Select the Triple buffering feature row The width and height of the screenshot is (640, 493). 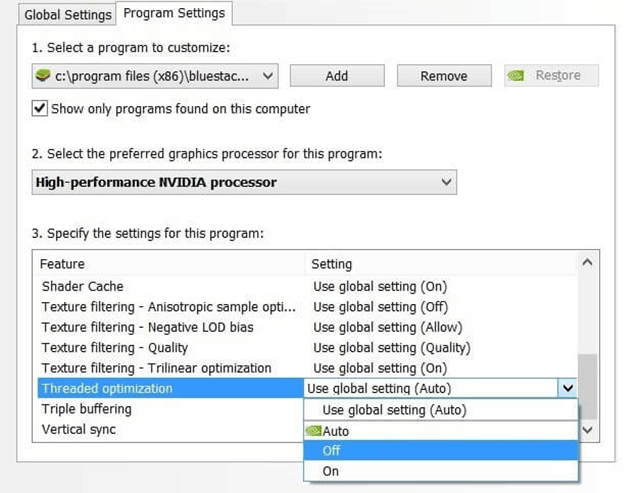pos(86,409)
